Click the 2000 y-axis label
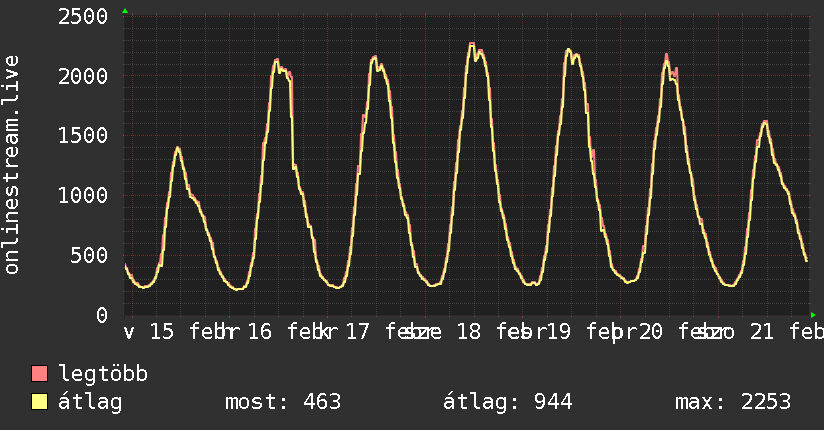Image resolution: width=824 pixels, height=430 pixels. (x=84, y=76)
